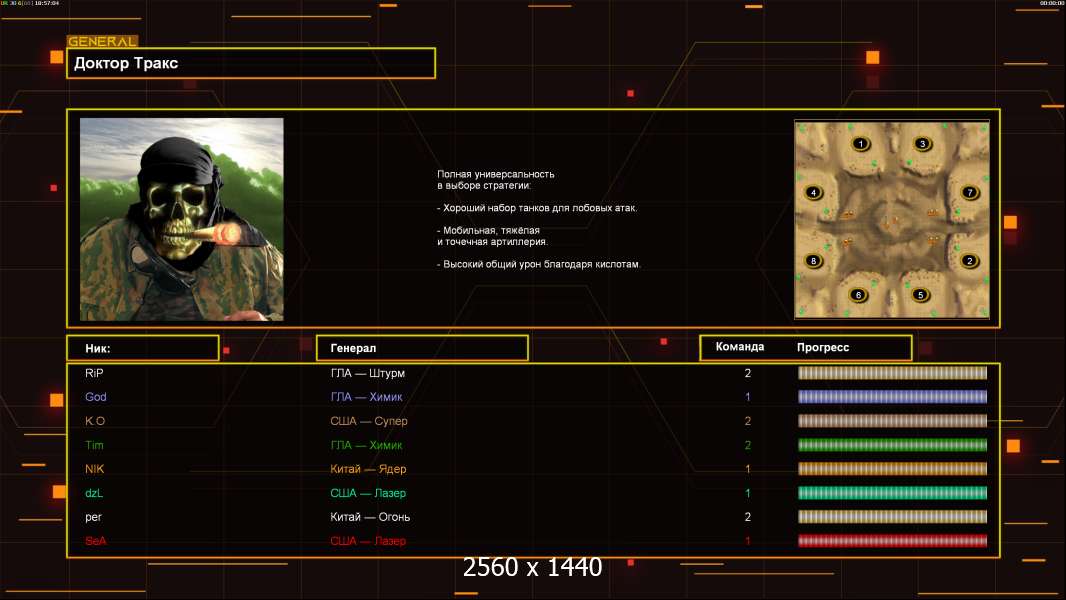Select start position 4 on the map

[x=814, y=192]
